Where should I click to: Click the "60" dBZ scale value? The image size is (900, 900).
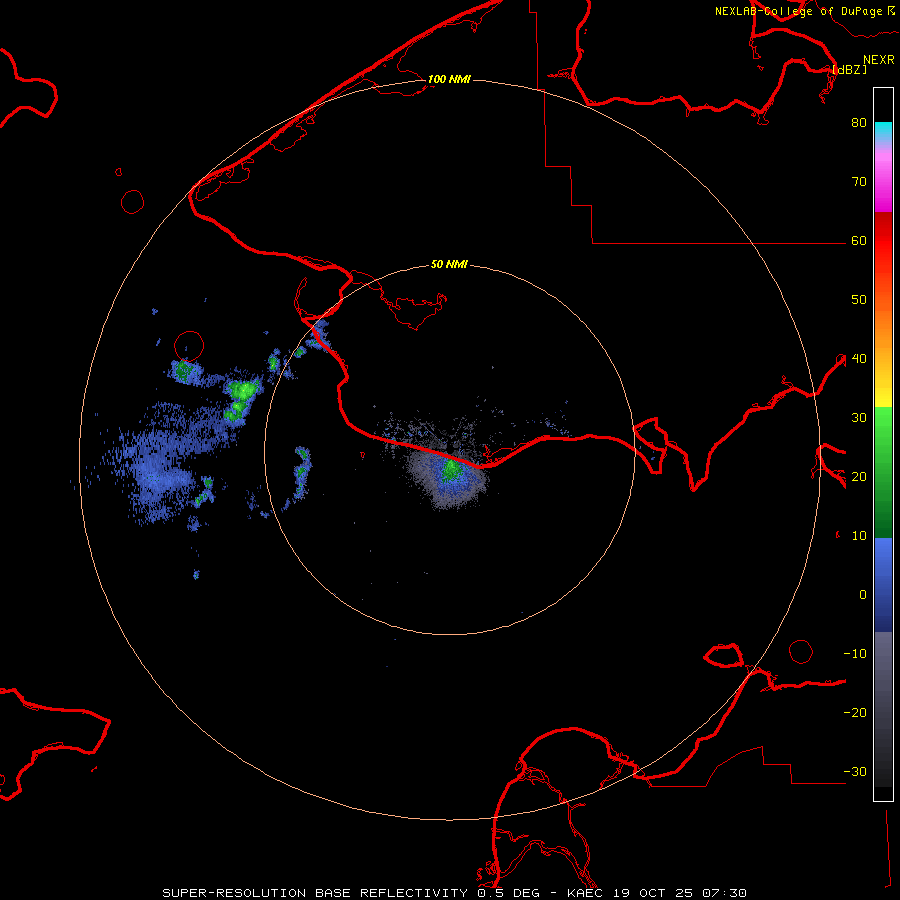click(859, 241)
